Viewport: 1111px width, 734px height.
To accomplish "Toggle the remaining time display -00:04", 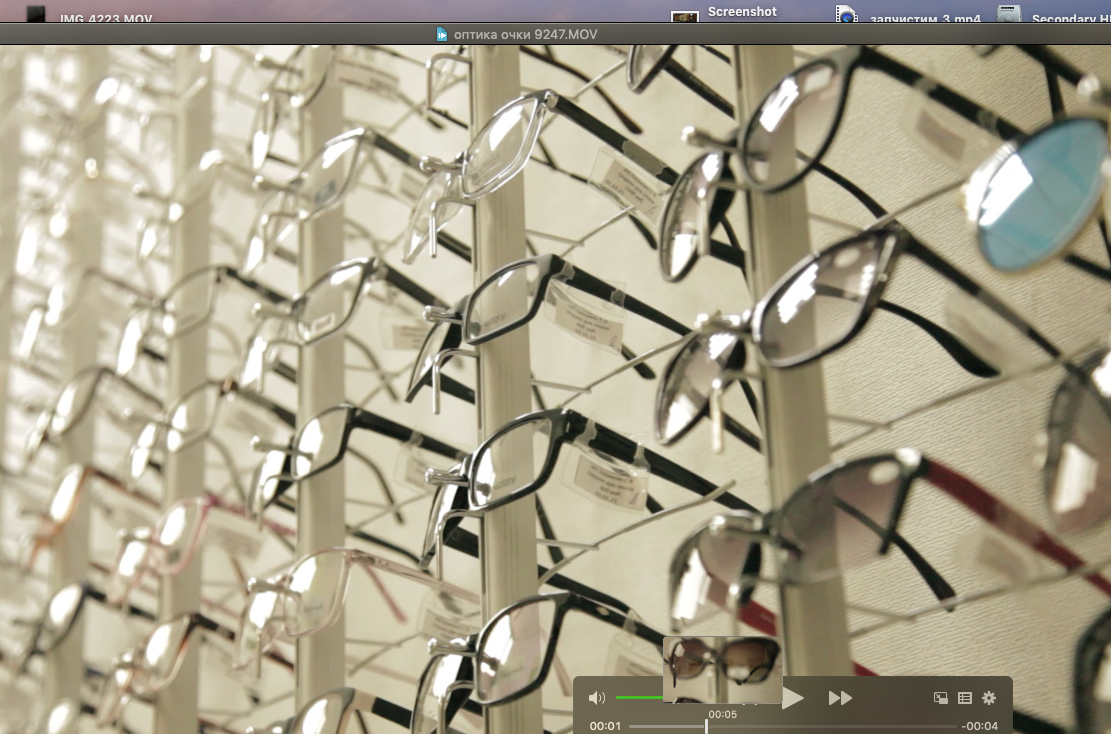I will click(x=980, y=726).
